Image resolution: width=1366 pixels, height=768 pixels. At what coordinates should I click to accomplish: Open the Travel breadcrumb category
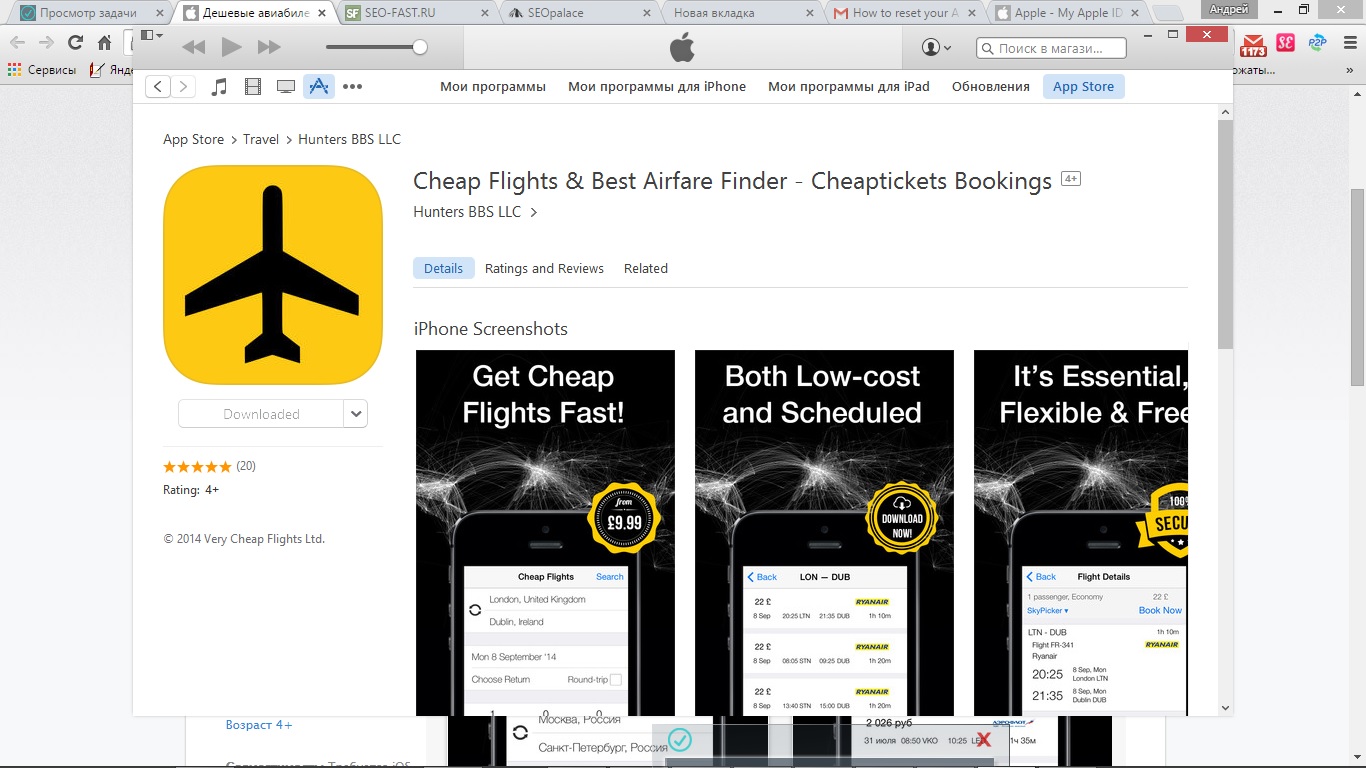(261, 139)
